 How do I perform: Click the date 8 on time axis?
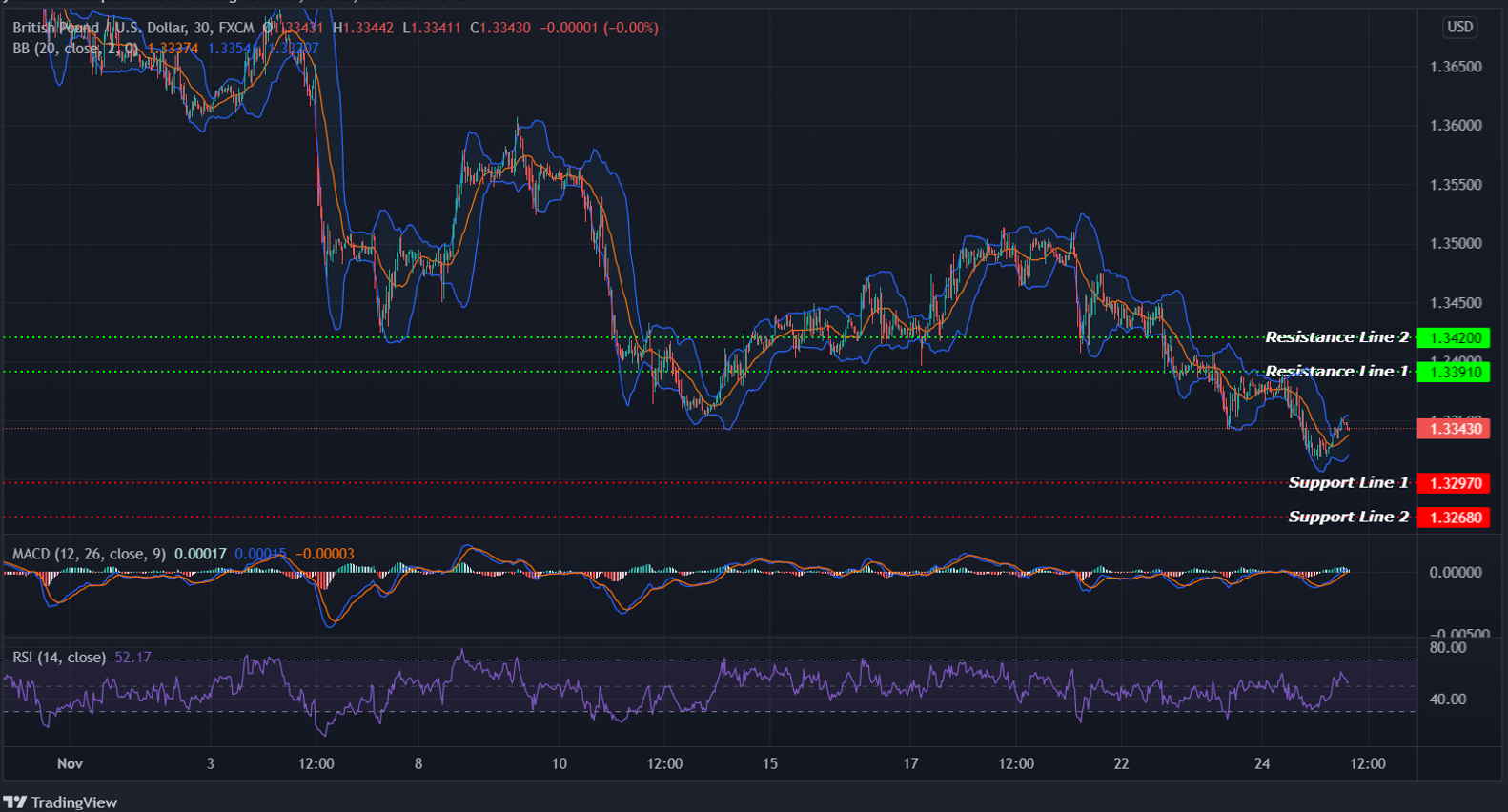click(x=418, y=763)
